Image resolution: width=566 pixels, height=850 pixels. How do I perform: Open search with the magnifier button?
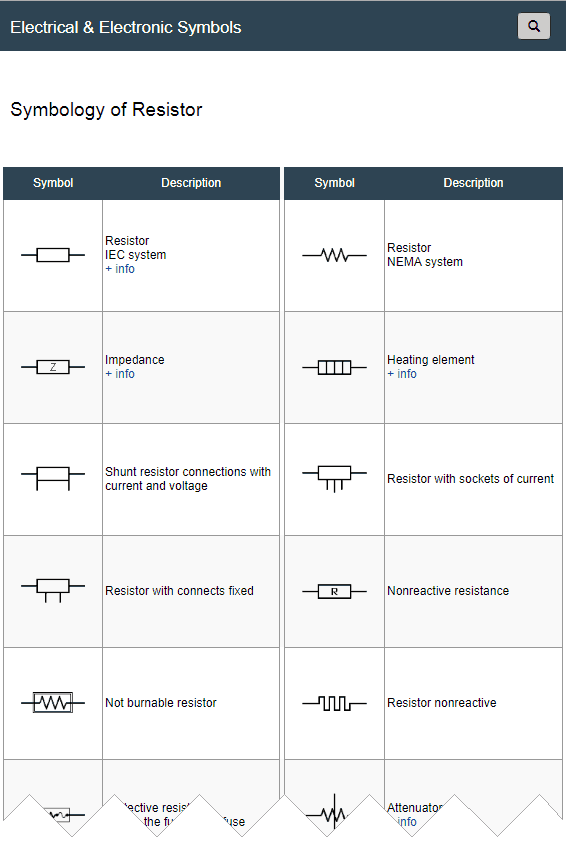pyautogui.click(x=533, y=26)
